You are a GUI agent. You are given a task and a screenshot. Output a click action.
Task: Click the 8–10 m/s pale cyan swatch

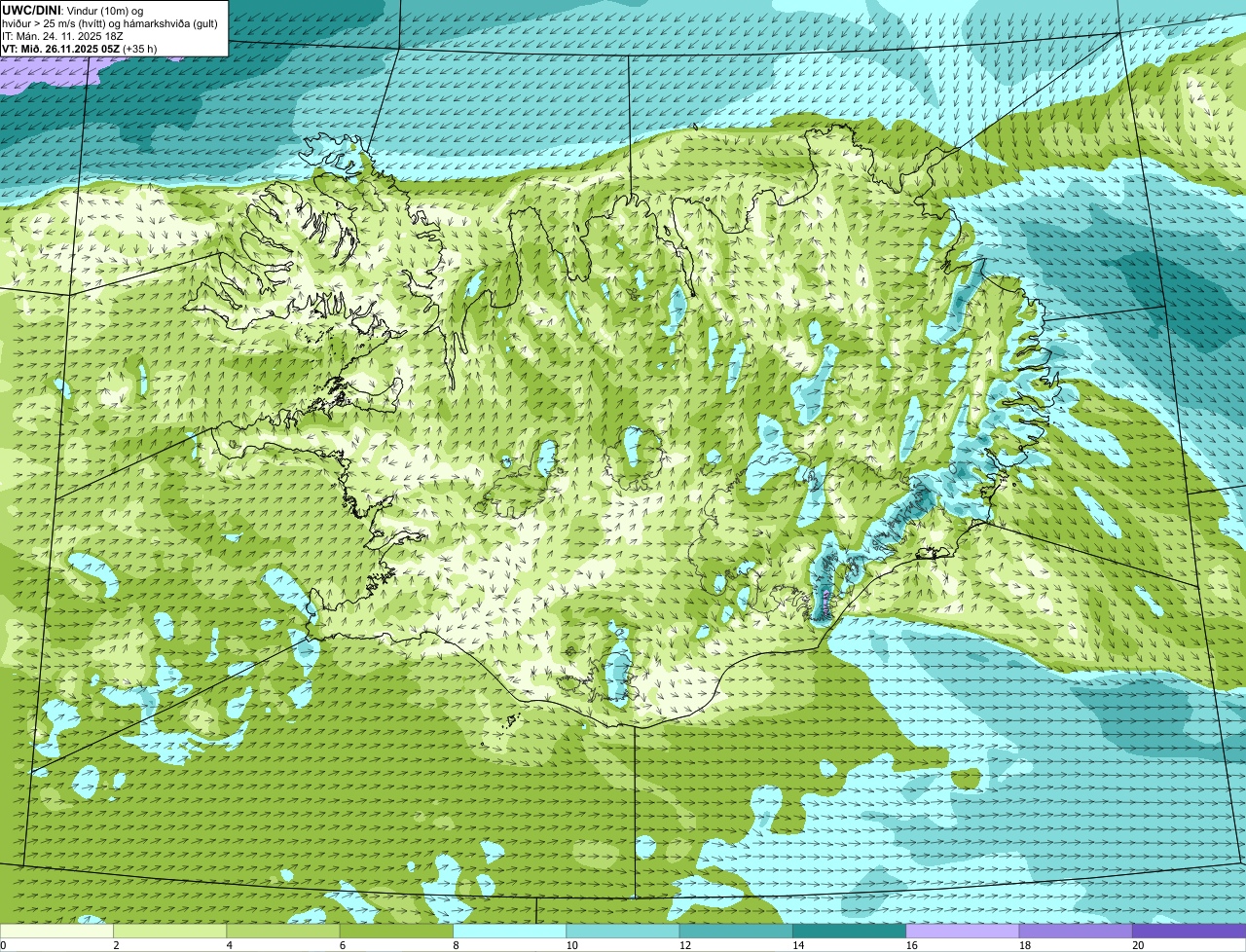point(509,931)
